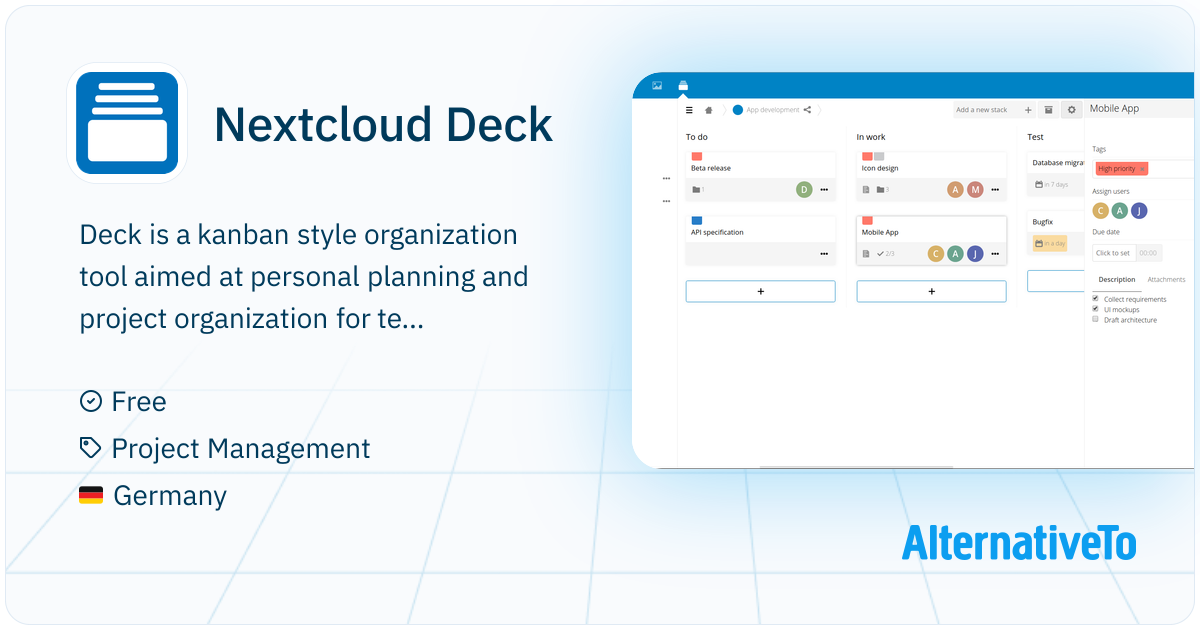Go to the home breadcrumb icon
Image resolution: width=1200 pixels, height=630 pixels.
click(709, 110)
